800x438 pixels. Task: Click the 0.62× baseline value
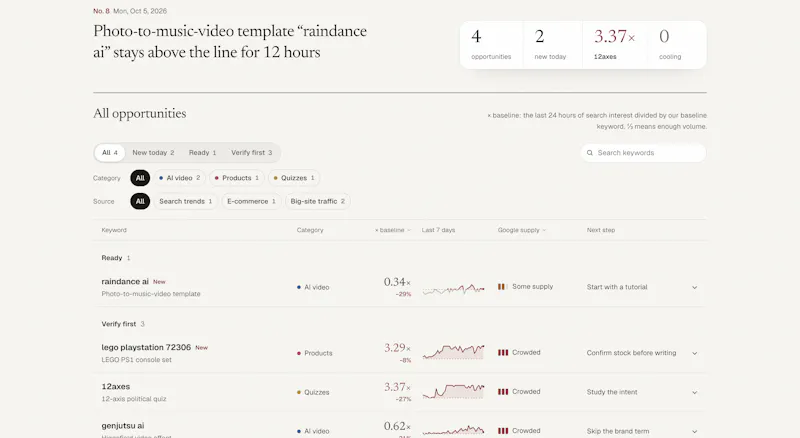(397, 426)
